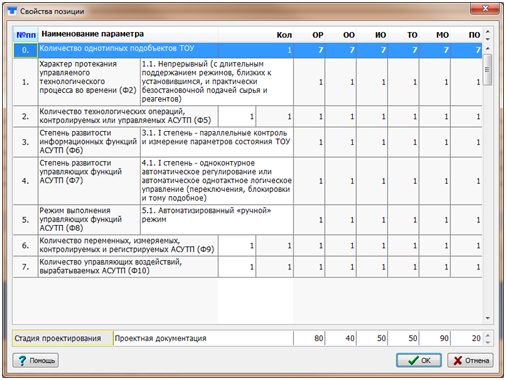
Task: Click quantity field for row 2 technological operations
Action: (237, 117)
